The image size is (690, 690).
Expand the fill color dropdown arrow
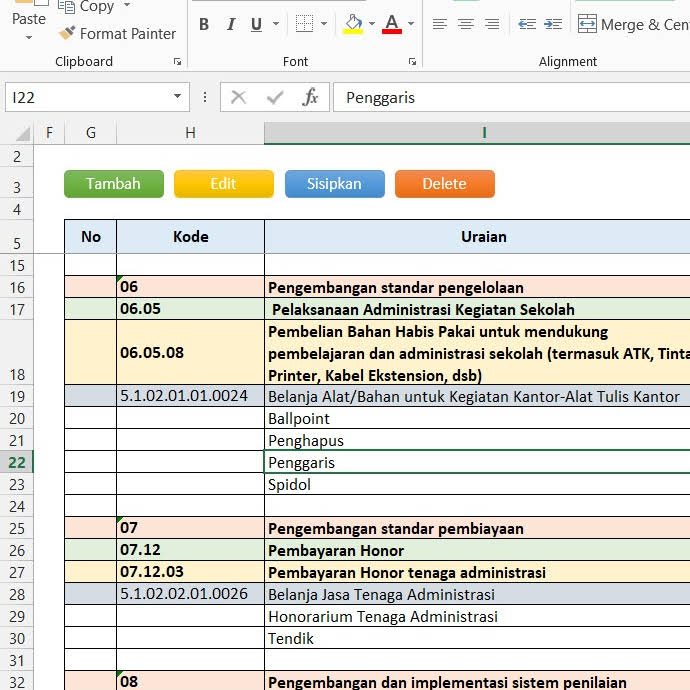(x=371, y=25)
